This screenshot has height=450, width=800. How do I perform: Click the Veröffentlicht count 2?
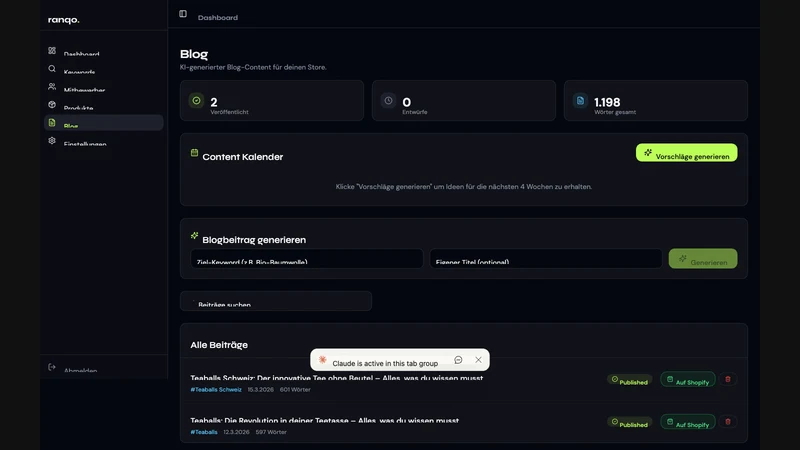point(214,102)
